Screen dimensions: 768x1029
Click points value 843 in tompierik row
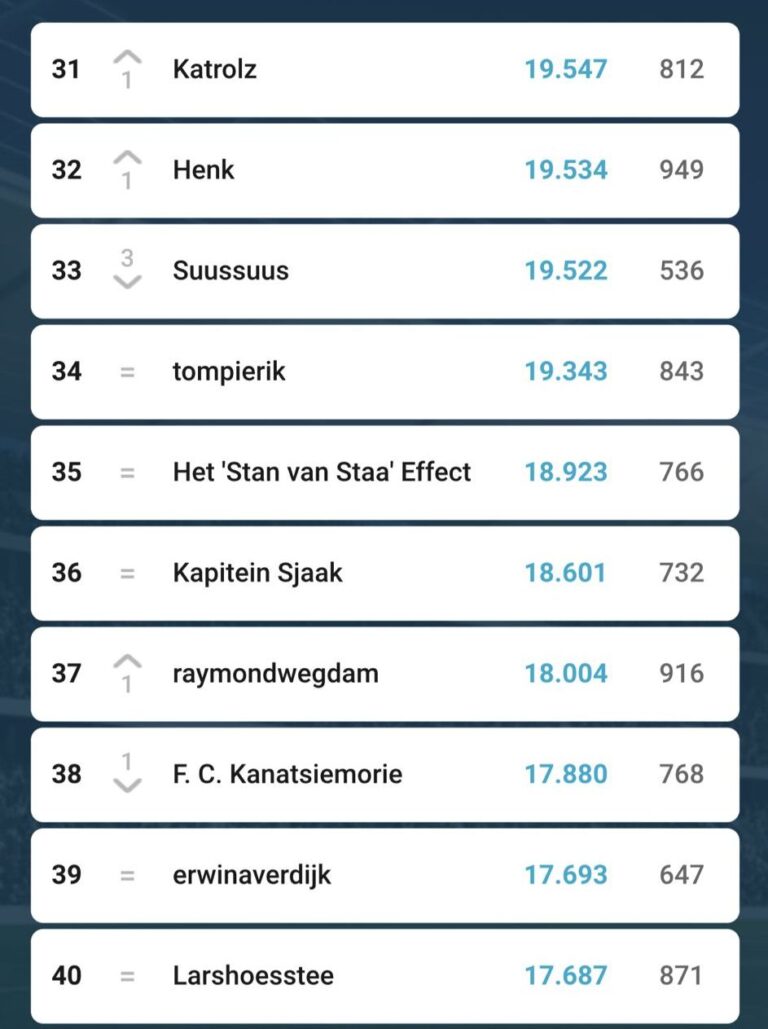point(681,372)
